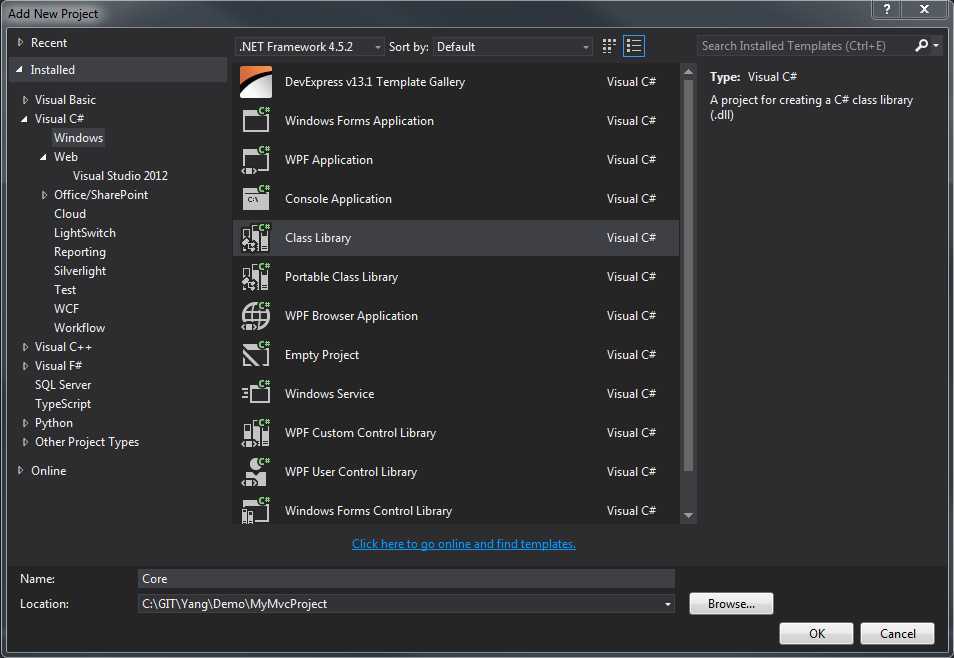Expand the Python node
The height and width of the screenshot is (658, 954).
click(x=25, y=423)
